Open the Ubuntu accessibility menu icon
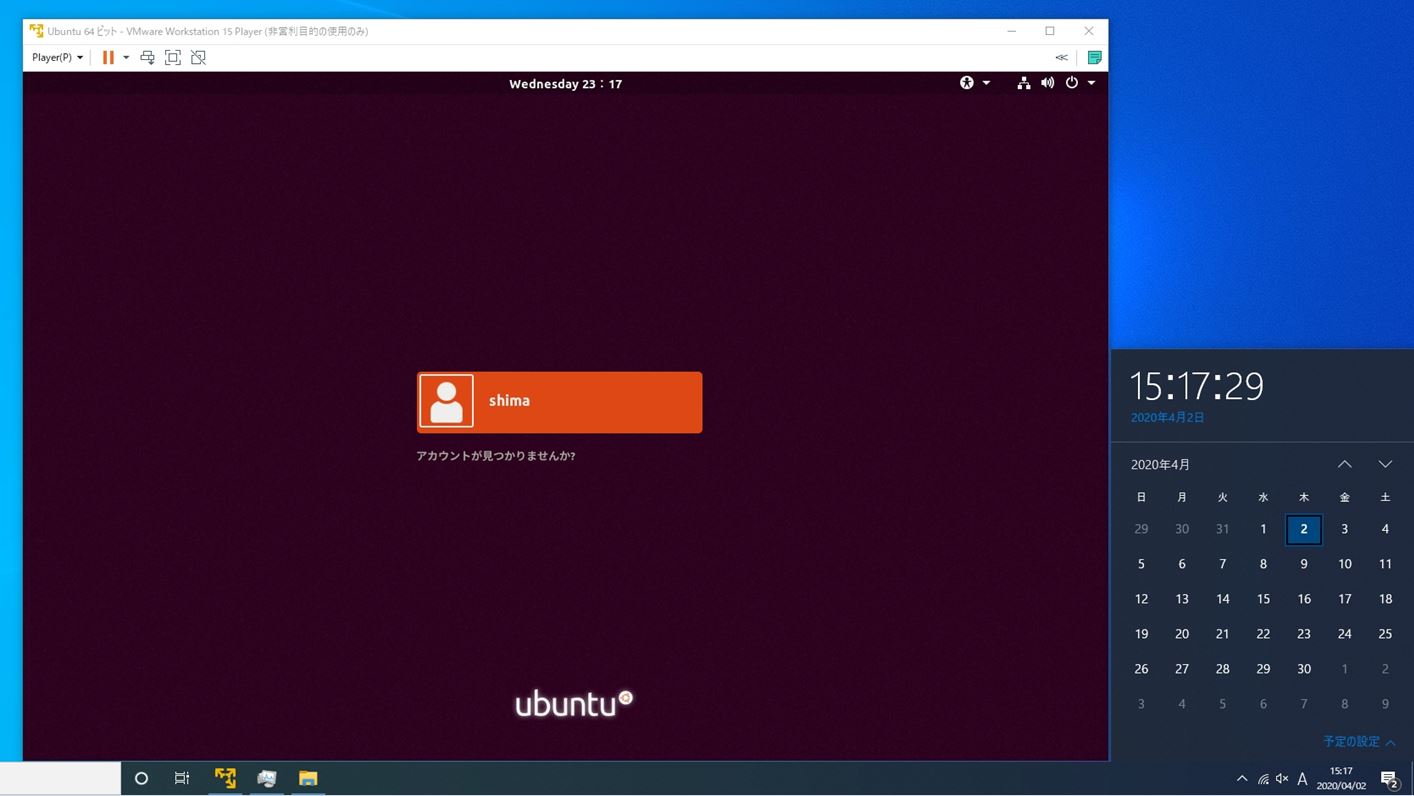This screenshot has height=796, width=1414. tap(967, 83)
